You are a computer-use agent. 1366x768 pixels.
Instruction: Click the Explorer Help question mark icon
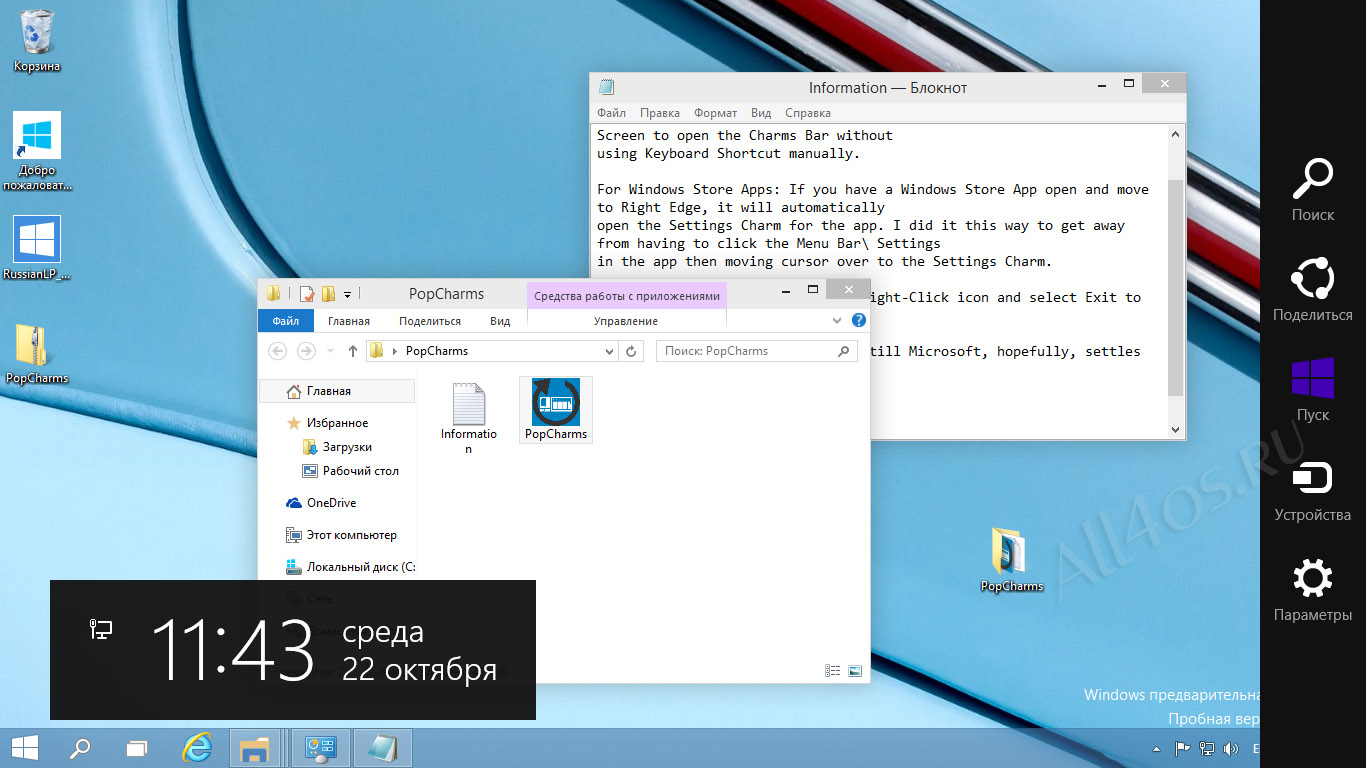pyautogui.click(x=858, y=321)
